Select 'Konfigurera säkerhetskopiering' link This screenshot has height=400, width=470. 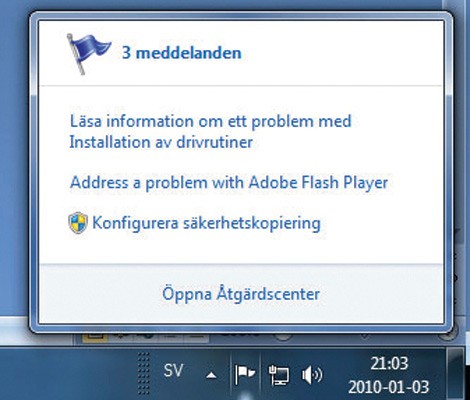coord(206,223)
